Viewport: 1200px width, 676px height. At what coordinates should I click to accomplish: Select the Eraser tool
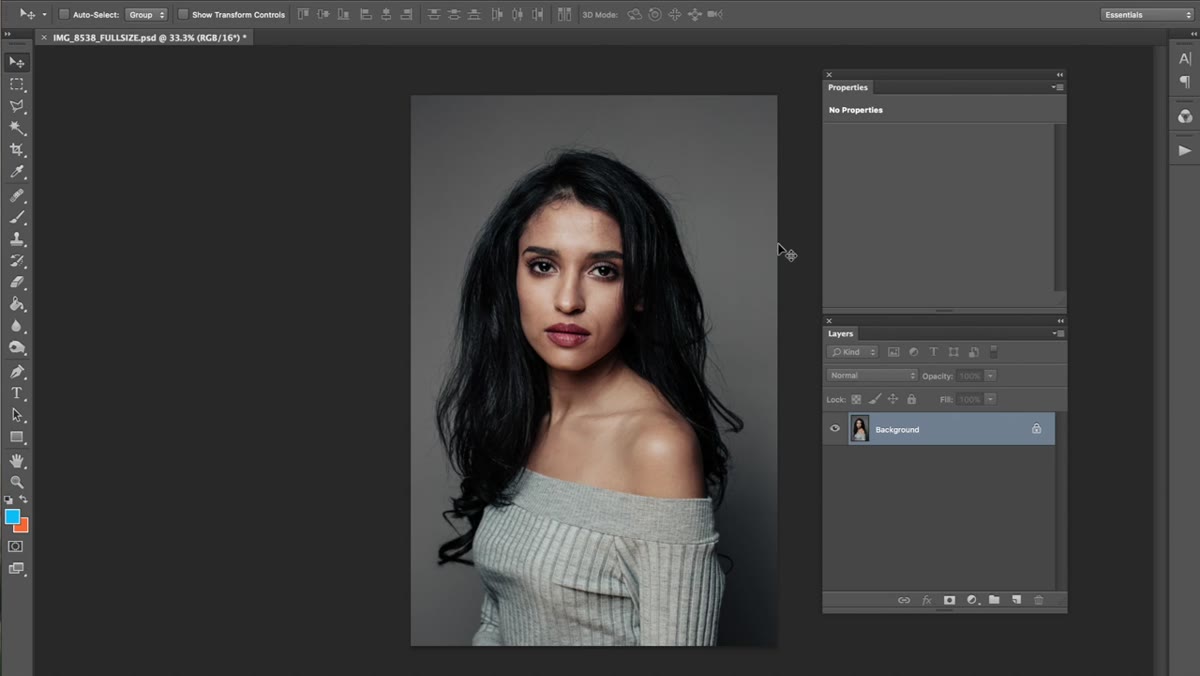[17, 282]
